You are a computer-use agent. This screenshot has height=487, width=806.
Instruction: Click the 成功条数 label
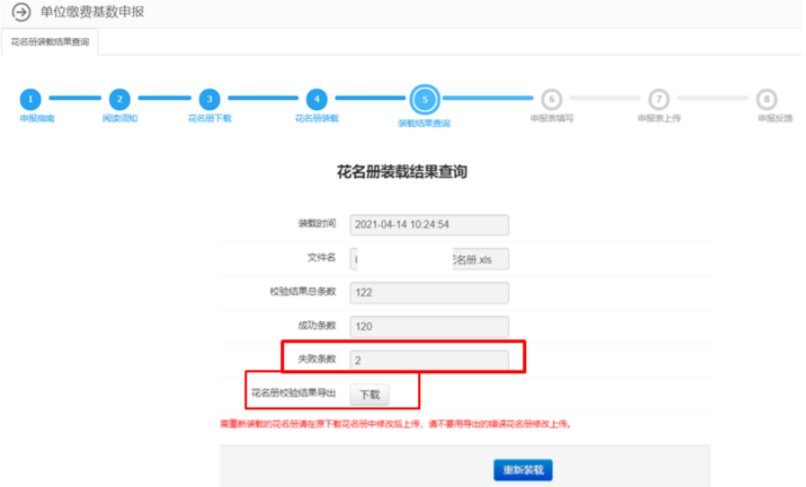(317, 325)
